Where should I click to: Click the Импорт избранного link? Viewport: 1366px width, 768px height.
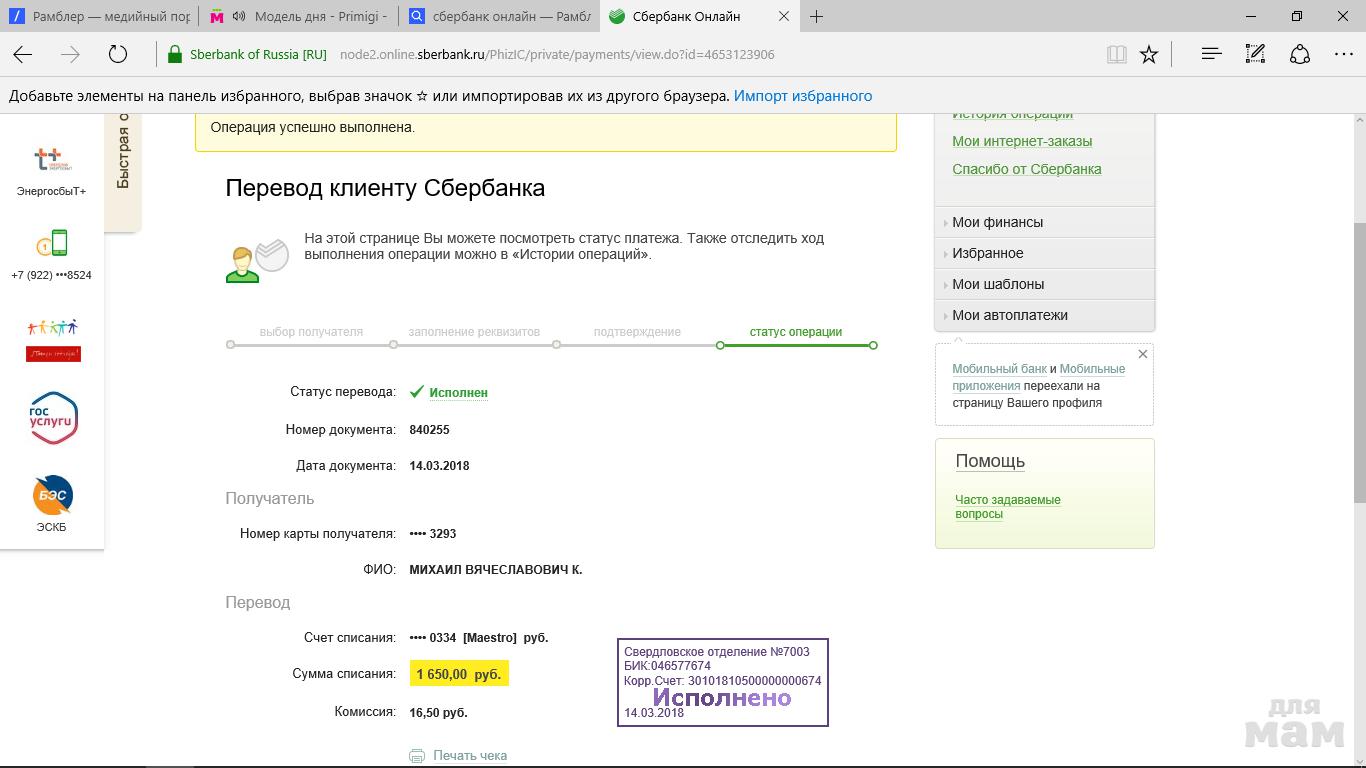click(x=802, y=96)
